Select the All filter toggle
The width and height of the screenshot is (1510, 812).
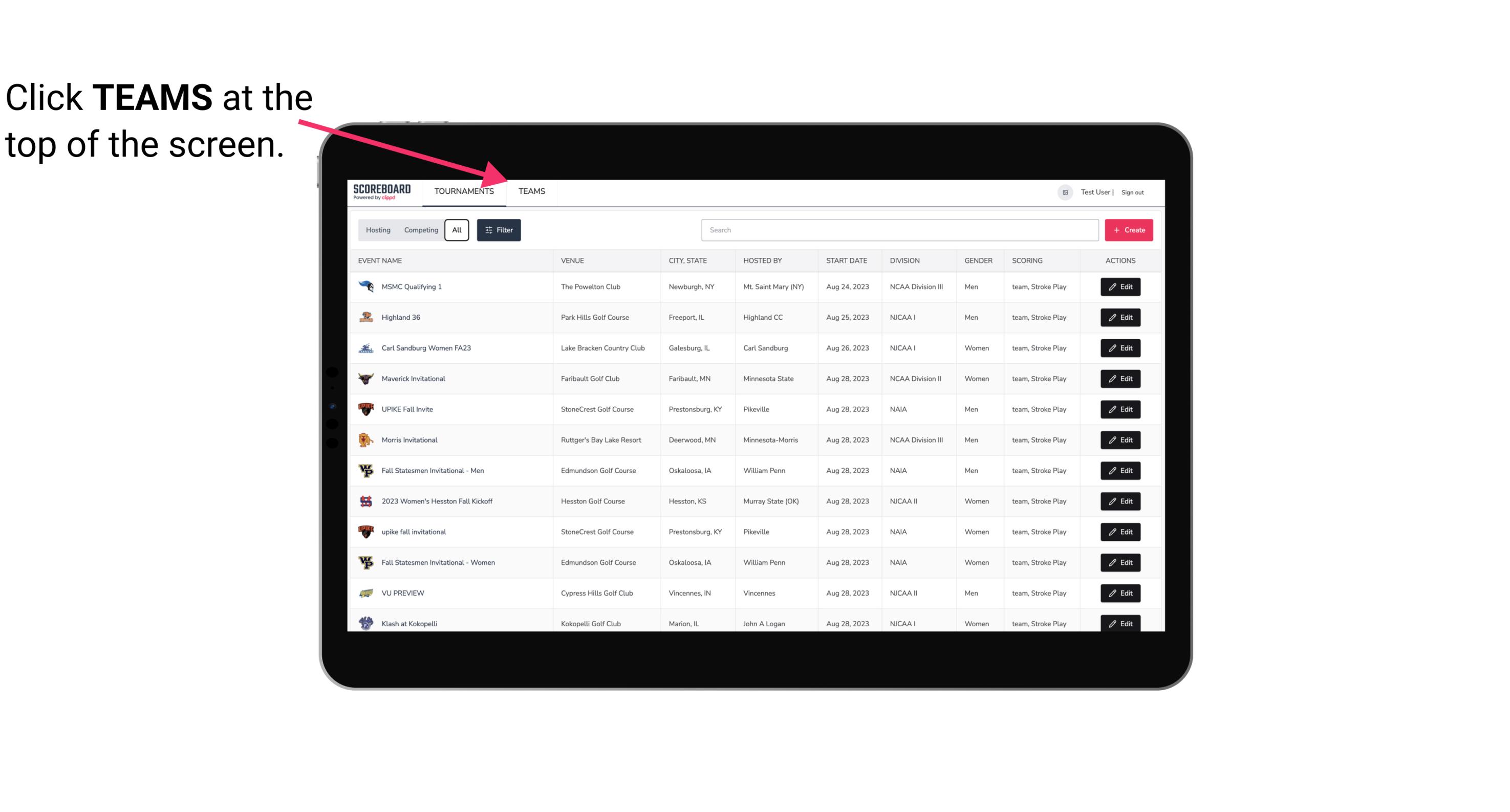pos(456,230)
